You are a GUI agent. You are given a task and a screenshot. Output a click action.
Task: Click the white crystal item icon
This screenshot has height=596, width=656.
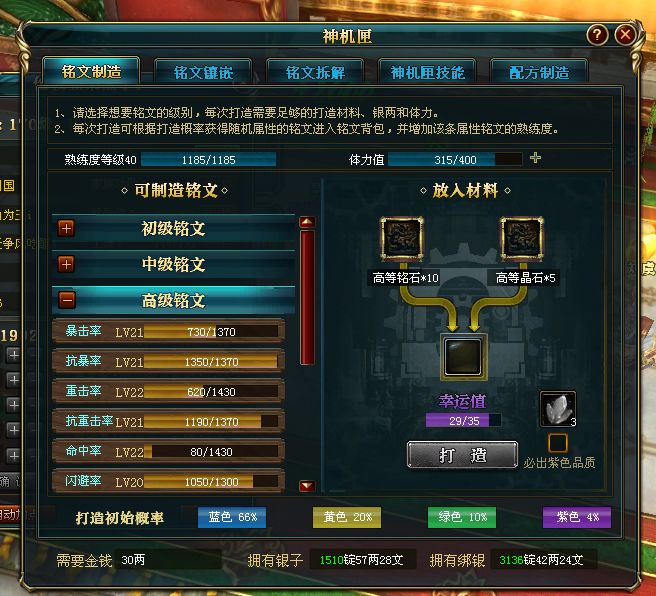click(x=558, y=409)
